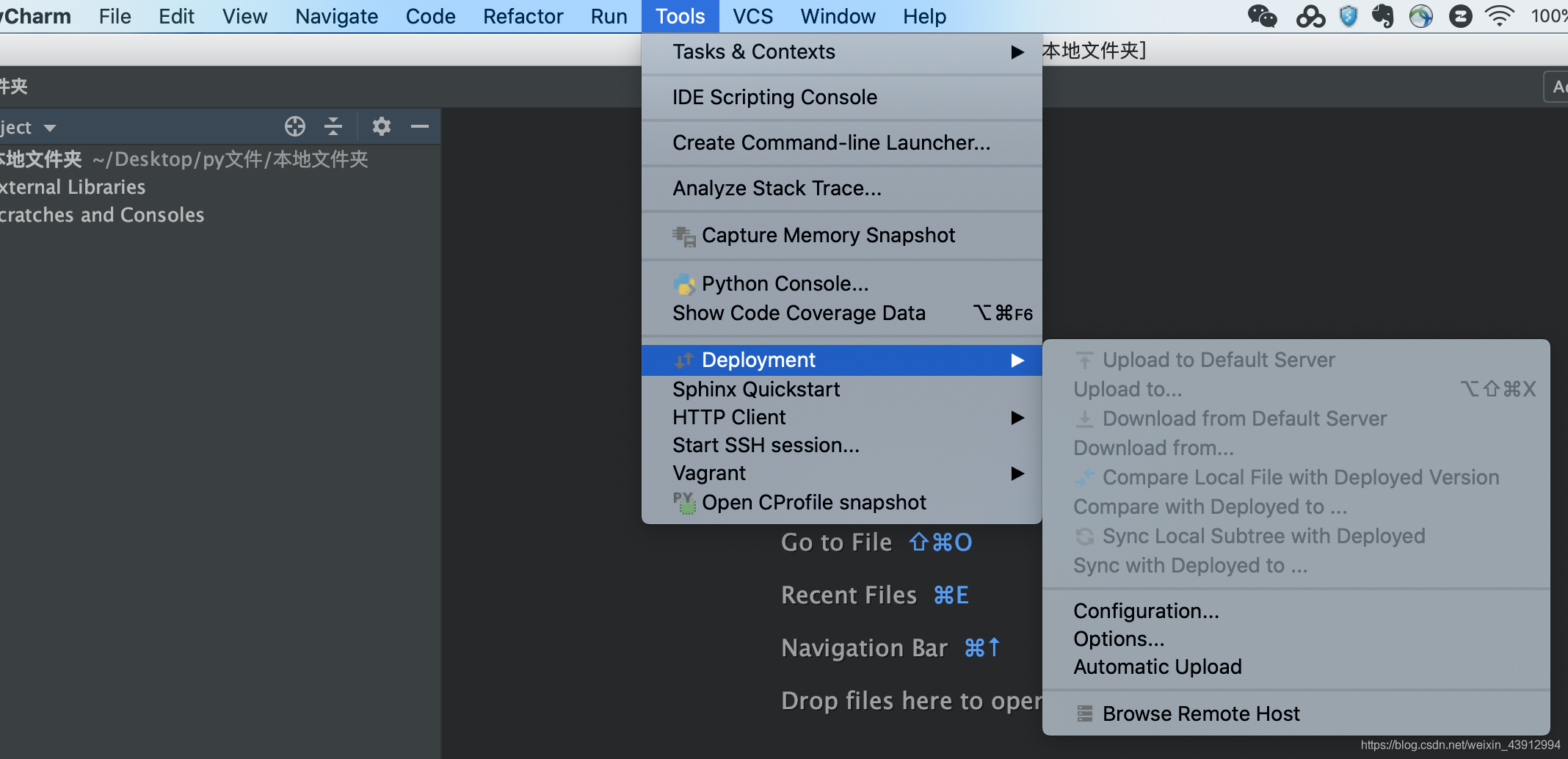Click the Browse Remote Host server icon
The height and width of the screenshot is (759, 1568).
click(1085, 713)
